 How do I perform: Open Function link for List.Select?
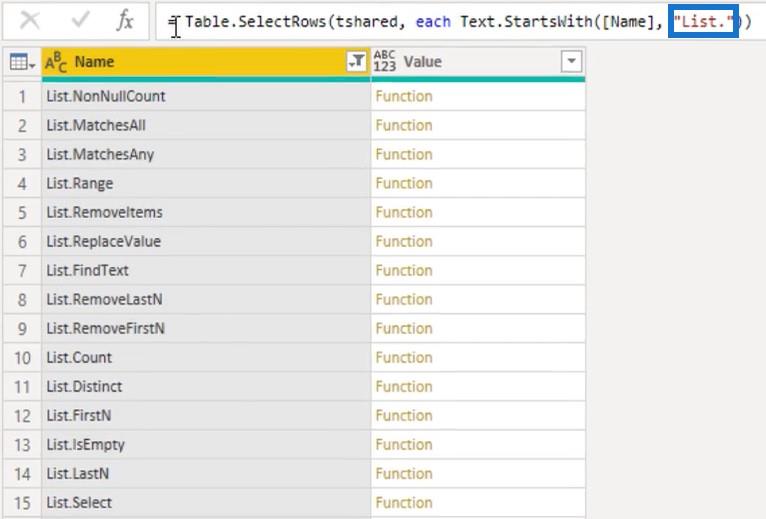point(404,503)
